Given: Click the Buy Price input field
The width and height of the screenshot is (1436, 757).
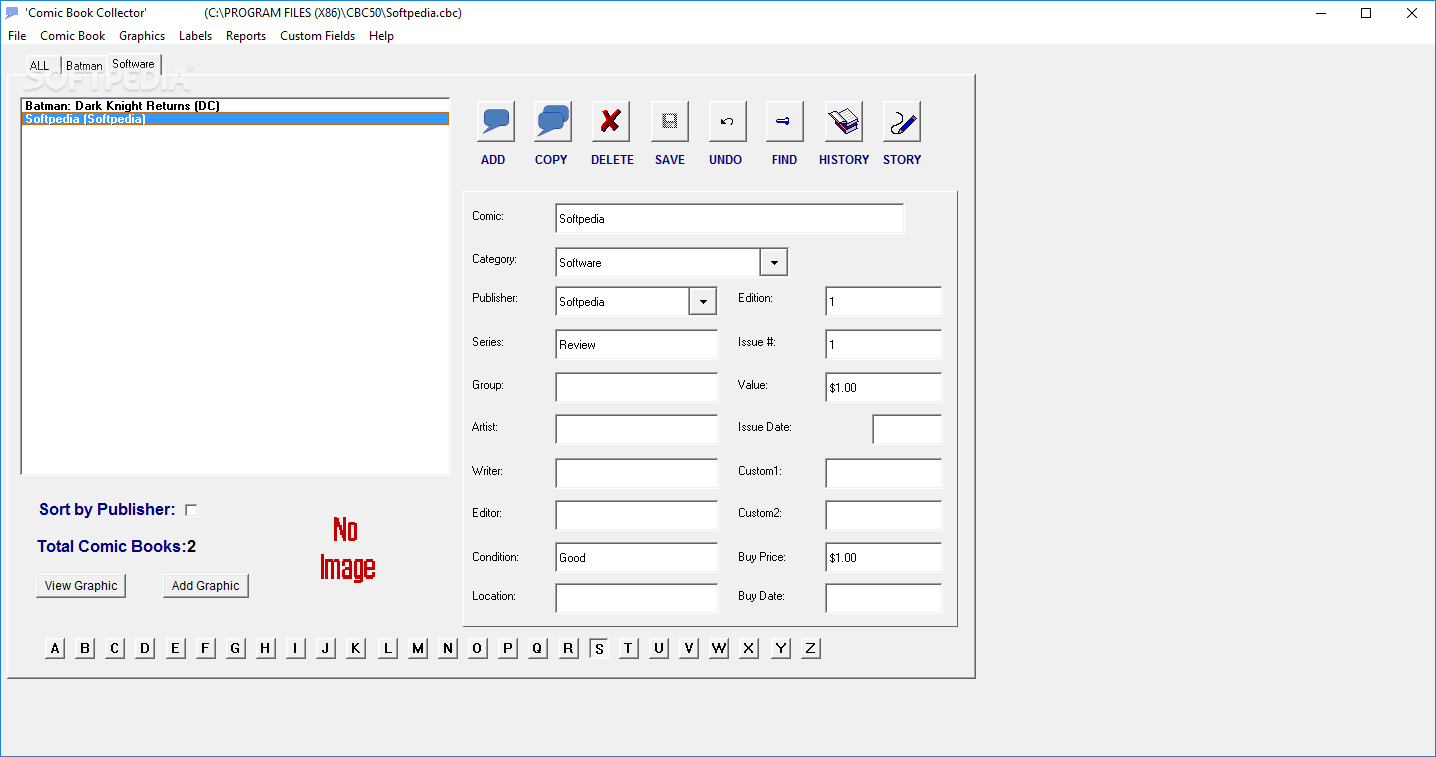Looking at the screenshot, I should [x=884, y=557].
